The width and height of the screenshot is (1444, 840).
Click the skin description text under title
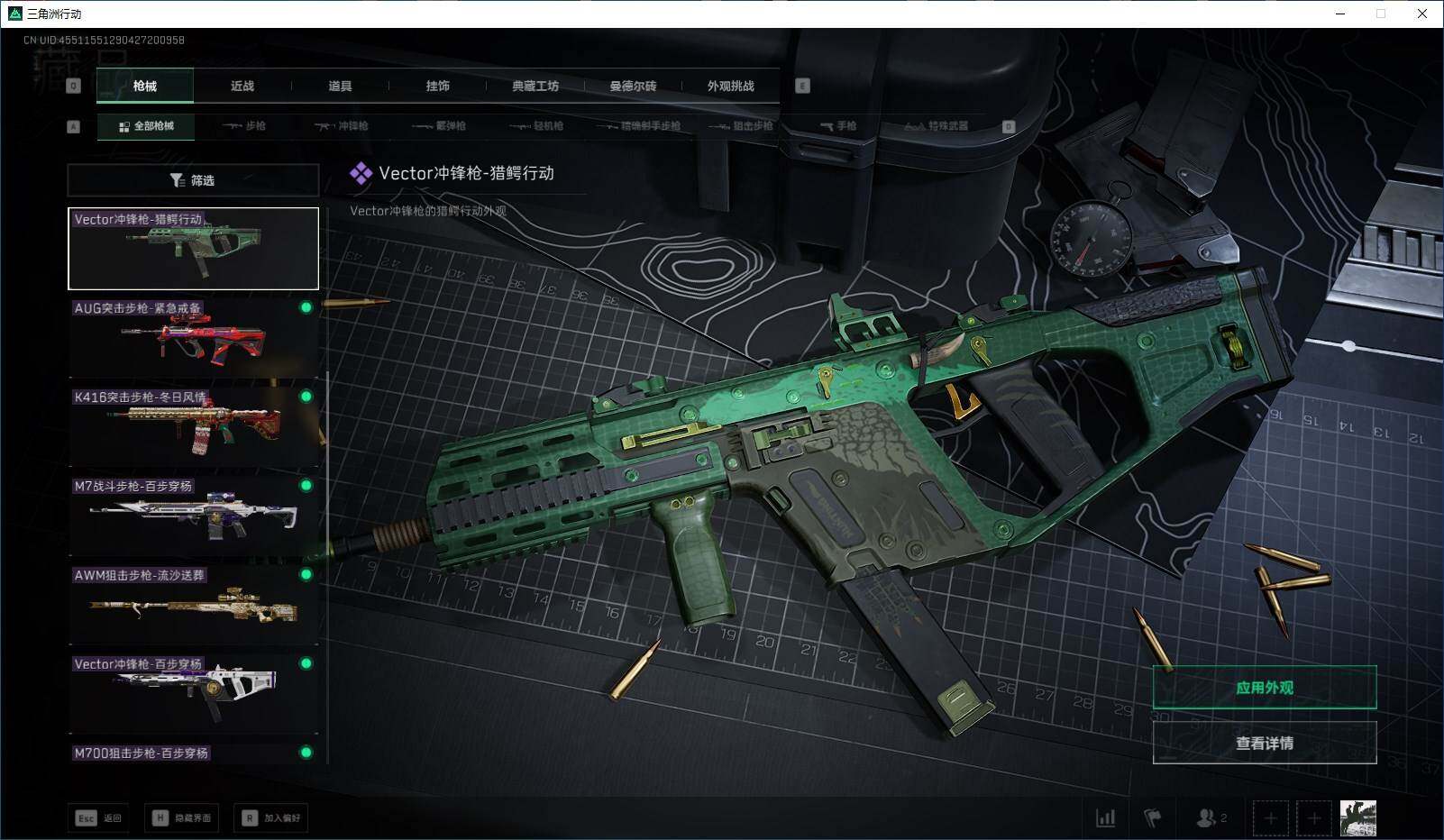click(x=428, y=211)
